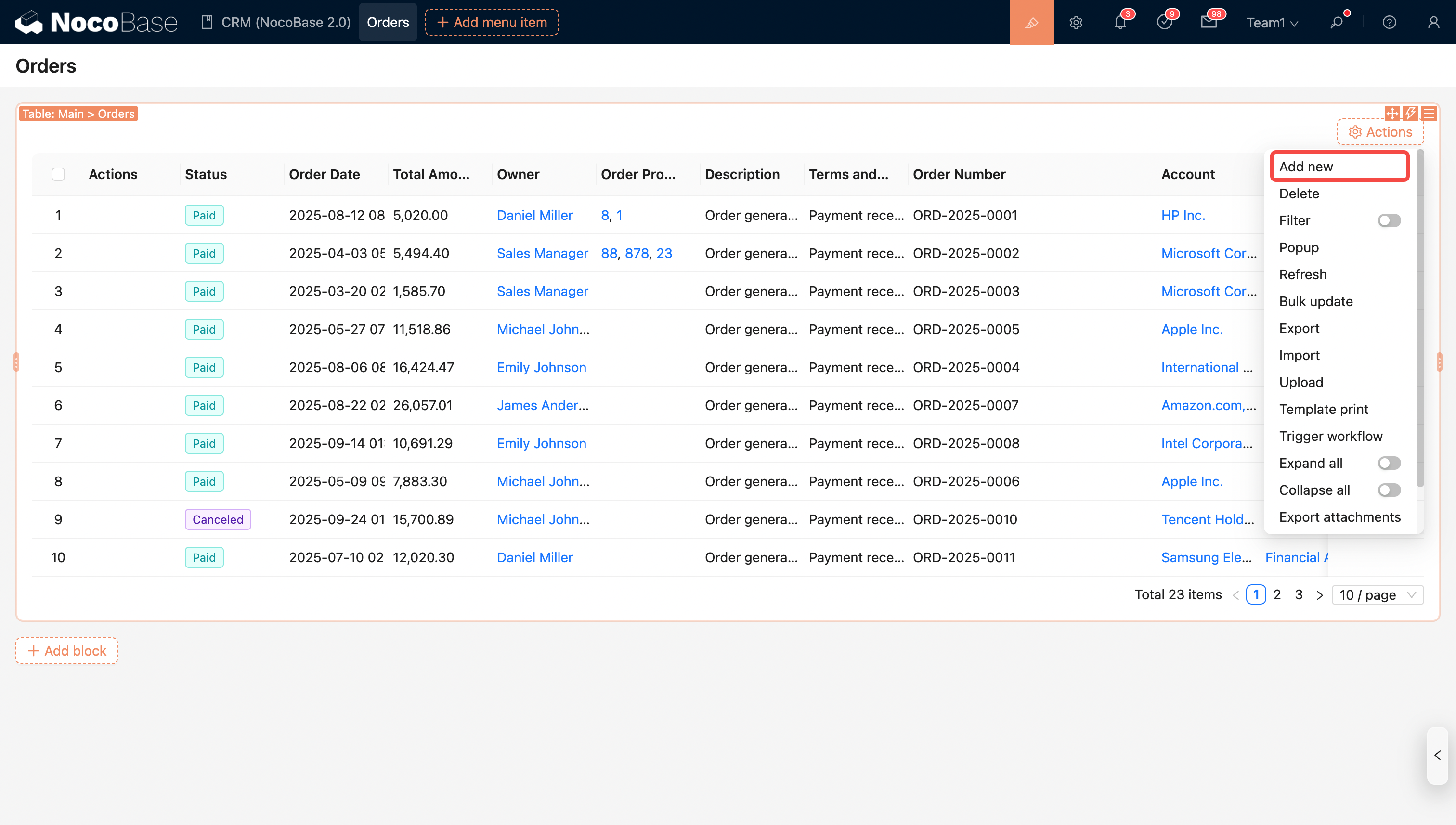
Task: Click the table block lightning icon
Action: coord(1410,113)
